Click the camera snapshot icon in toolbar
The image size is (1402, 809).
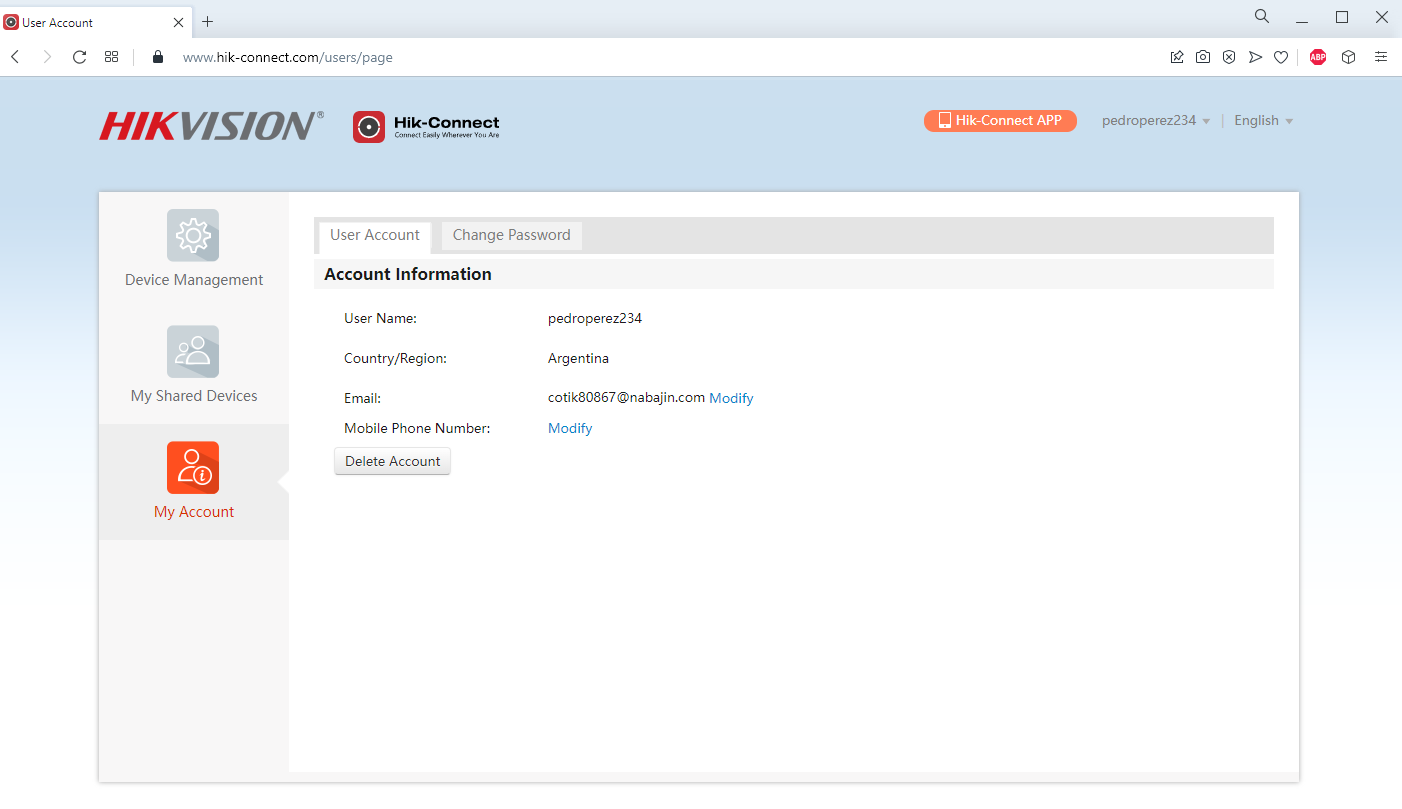click(x=1203, y=57)
